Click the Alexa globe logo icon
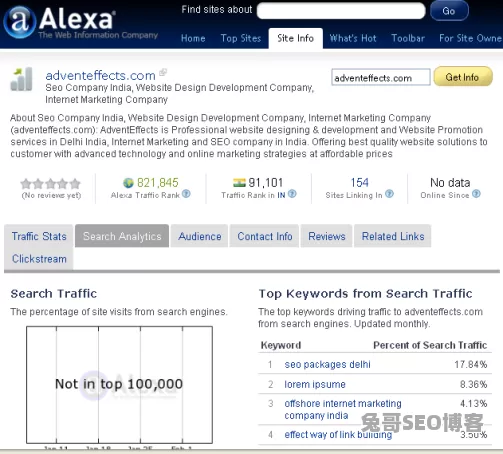Viewport: 503px width, 454px height. 19,22
